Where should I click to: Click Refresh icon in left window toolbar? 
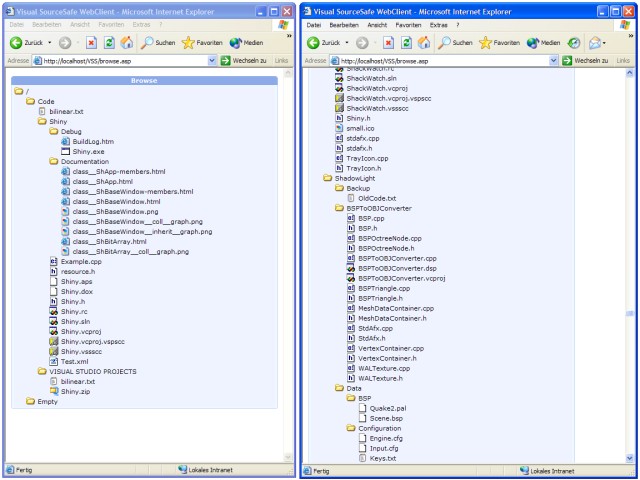tap(109, 42)
